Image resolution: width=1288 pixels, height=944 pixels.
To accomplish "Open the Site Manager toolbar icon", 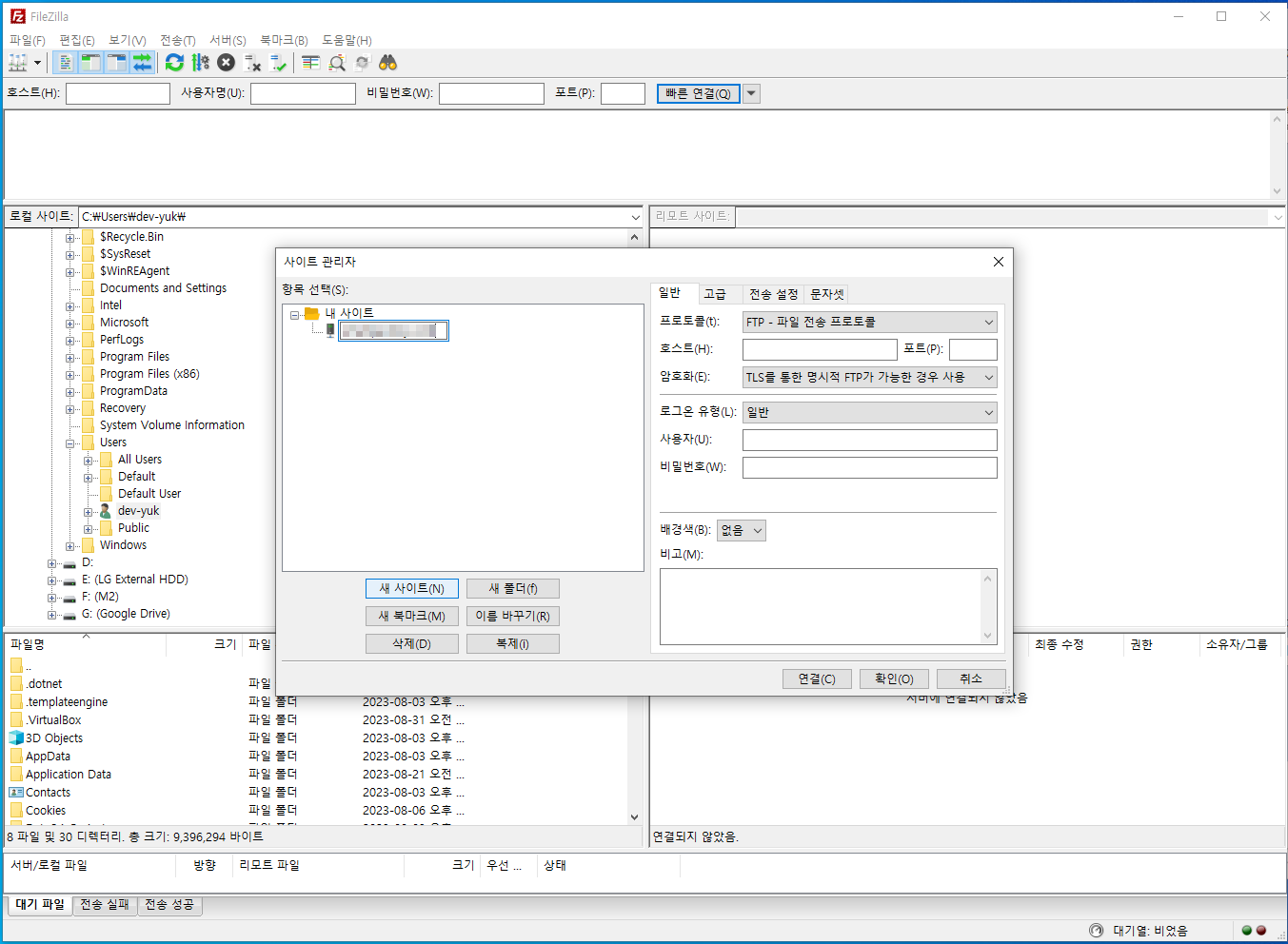I will coord(18,63).
